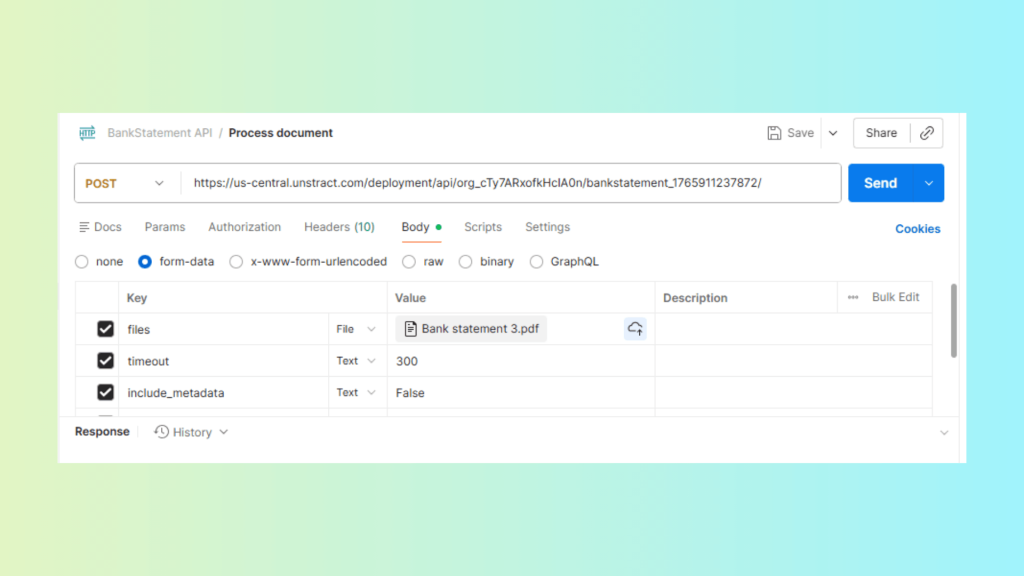Change the files key type dropdown

point(356,329)
